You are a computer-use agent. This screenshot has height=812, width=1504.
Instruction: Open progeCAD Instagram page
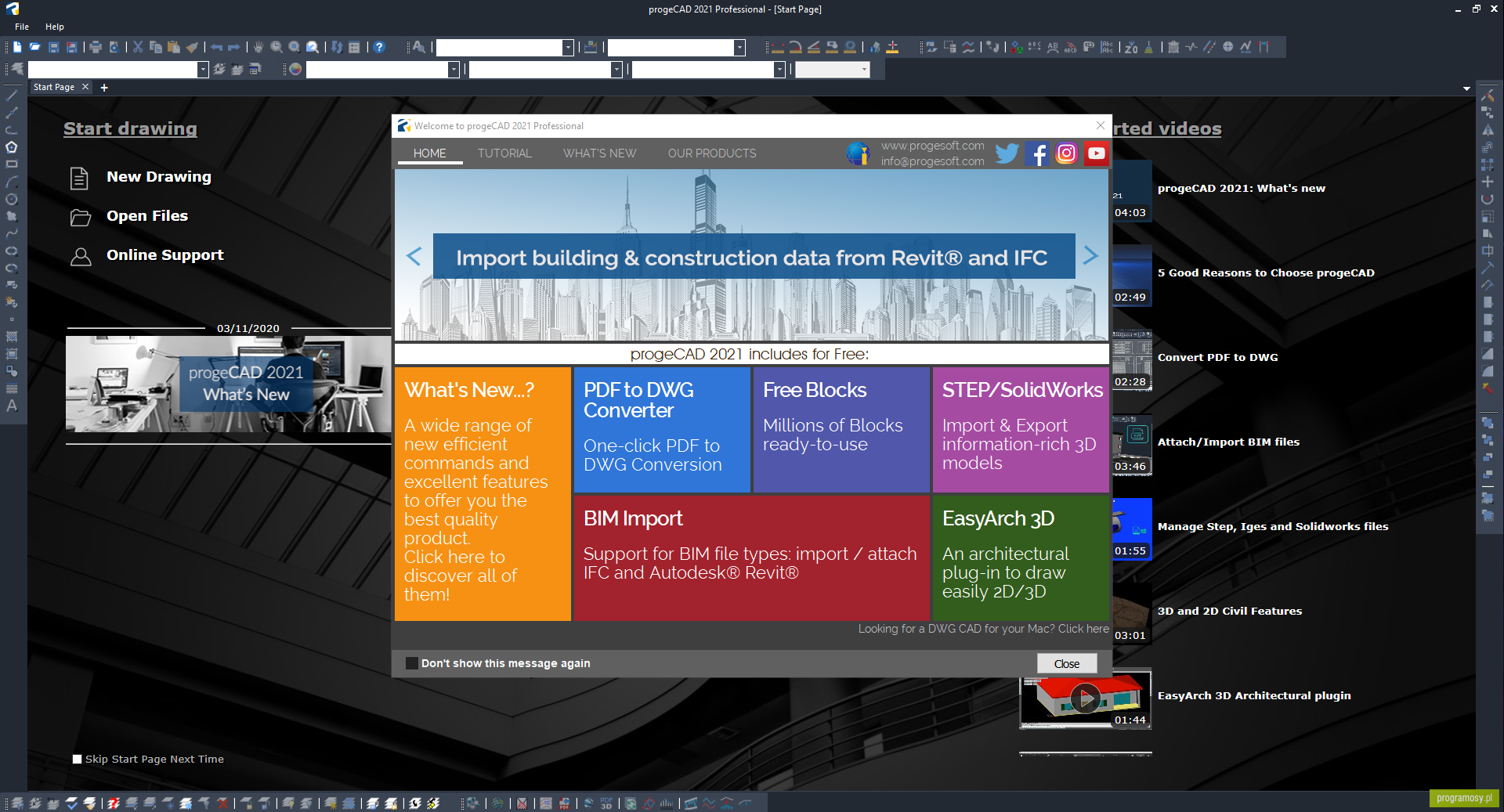click(1066, 153)
